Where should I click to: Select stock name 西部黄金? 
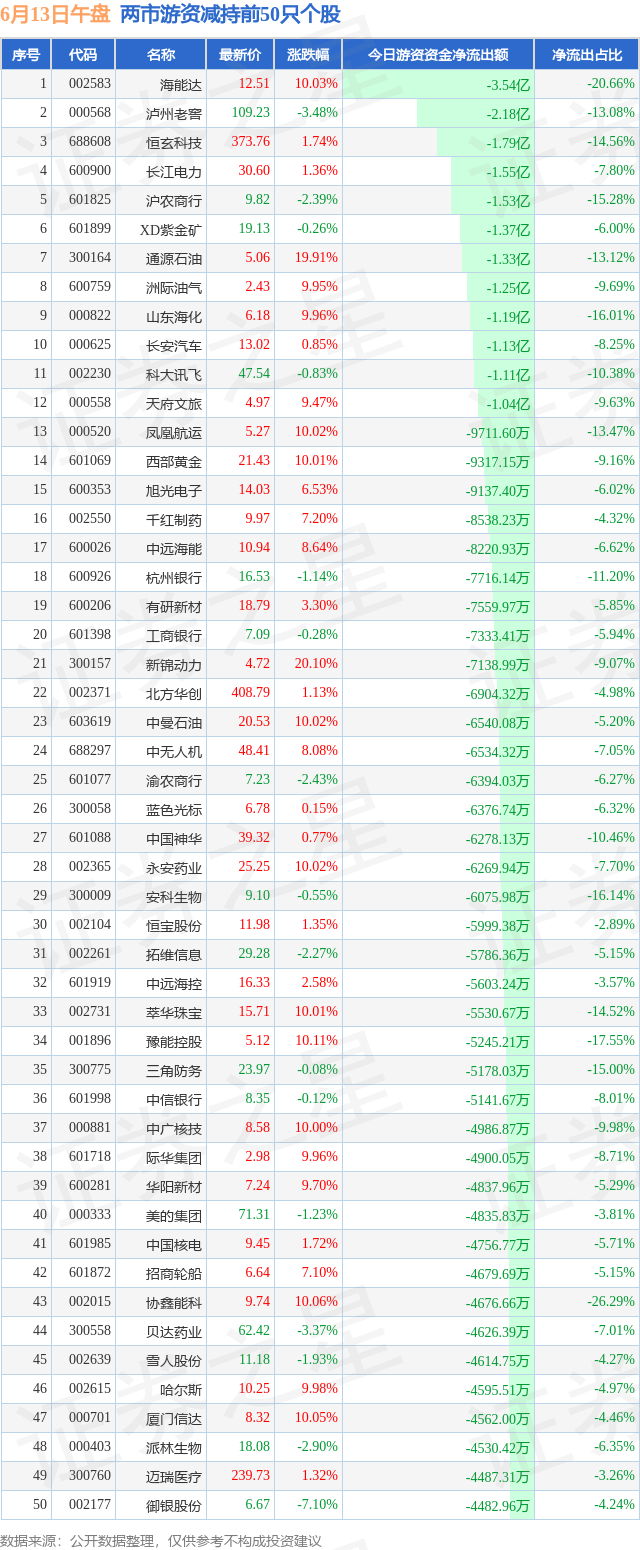tap(174, 462)
